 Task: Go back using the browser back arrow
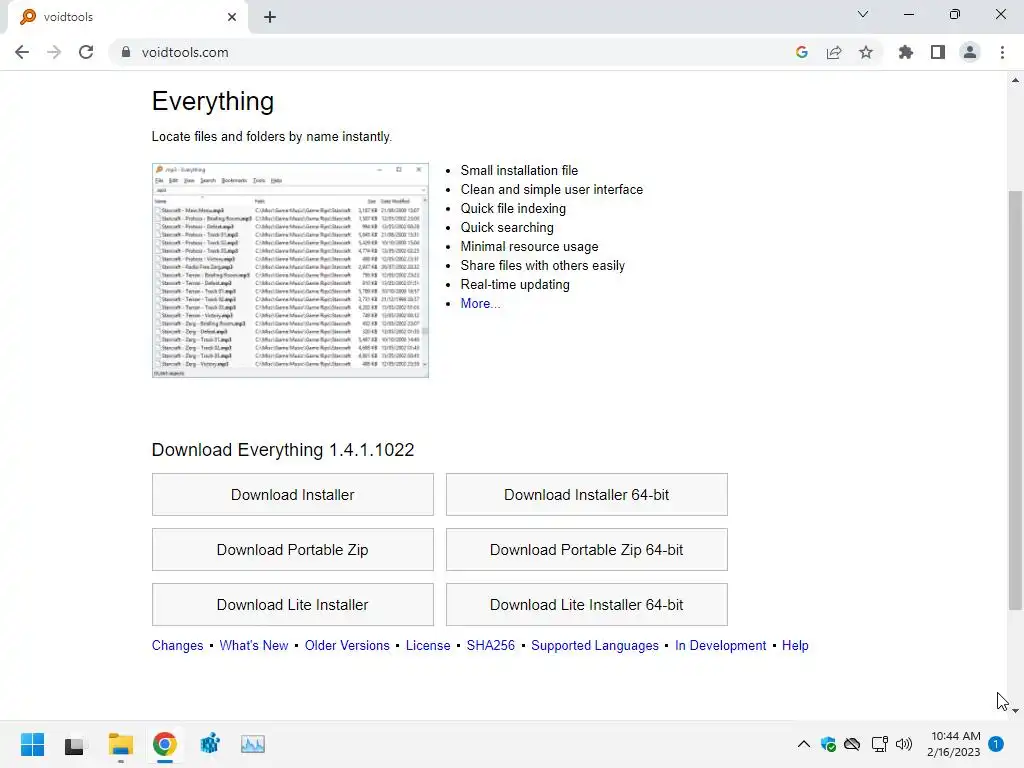point(22,52)
